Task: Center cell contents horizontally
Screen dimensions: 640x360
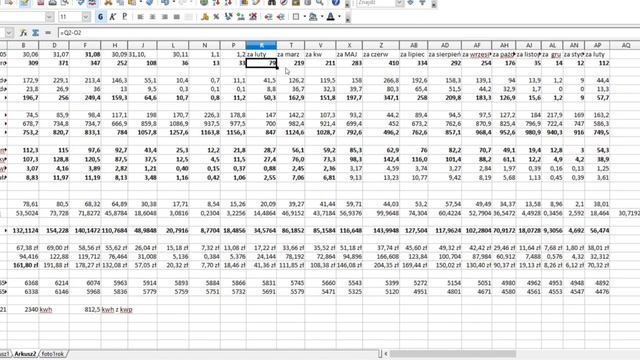Action: pos(153,17)
